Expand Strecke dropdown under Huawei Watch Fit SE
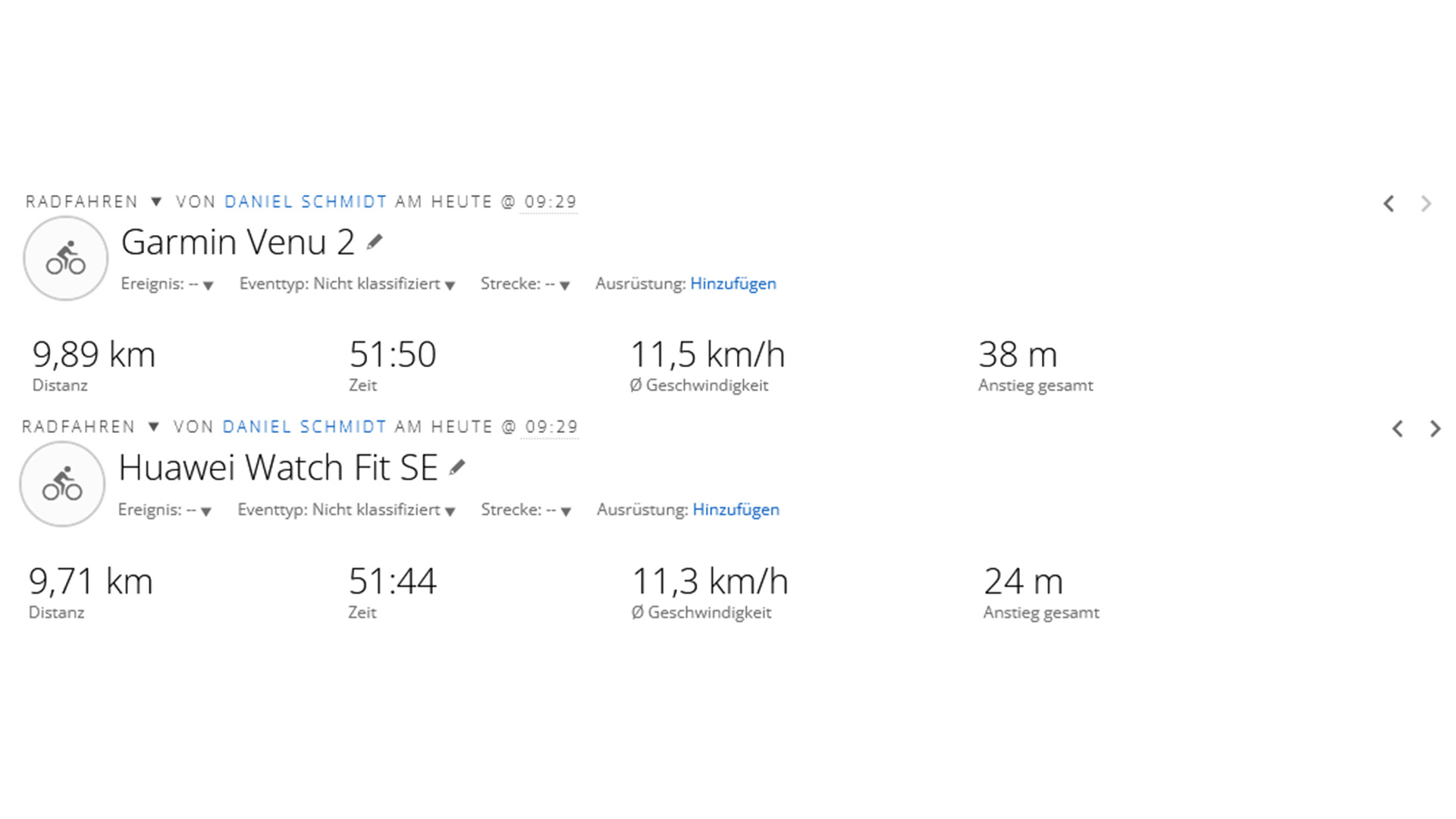Screen dimensions: 1456x819 point(565,511)
